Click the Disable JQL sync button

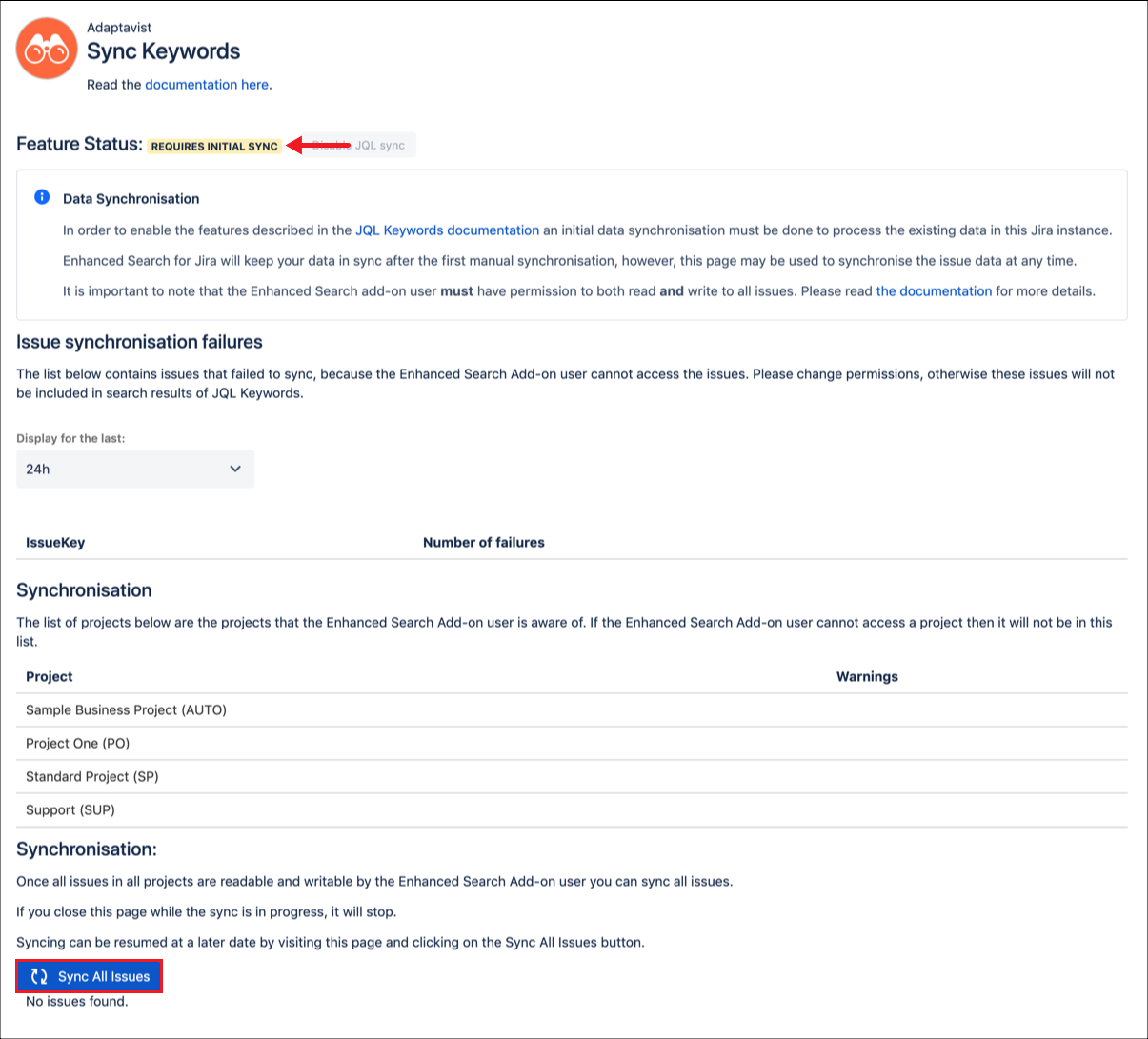coord(358,146)
